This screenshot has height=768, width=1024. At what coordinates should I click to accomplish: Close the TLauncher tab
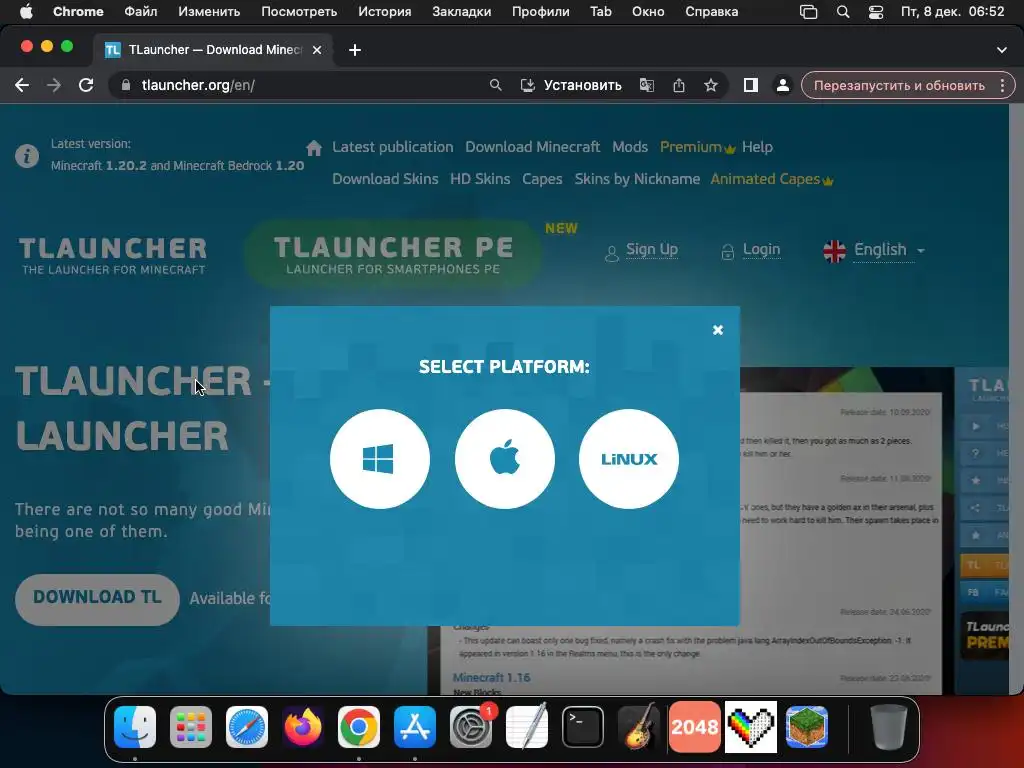click(317, 50)
